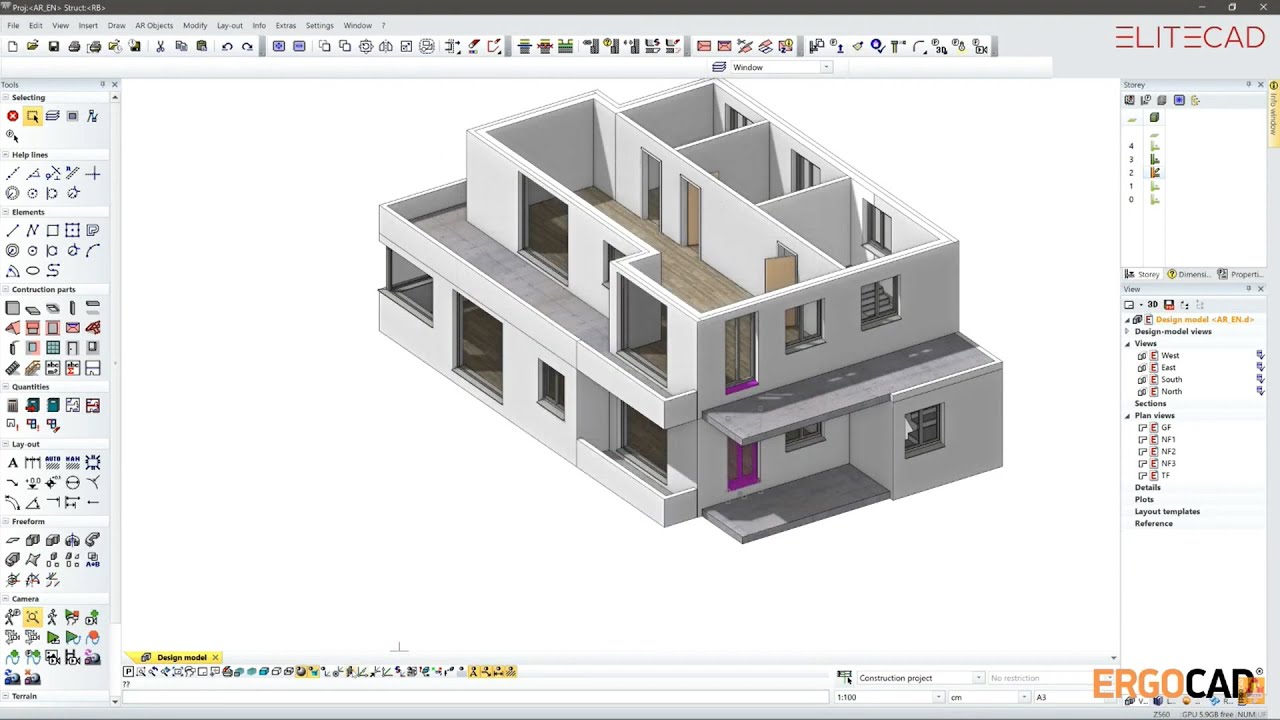Toggle storey 2 active marker
The height and width of the screenshot is (720, 1280).
1155,173
